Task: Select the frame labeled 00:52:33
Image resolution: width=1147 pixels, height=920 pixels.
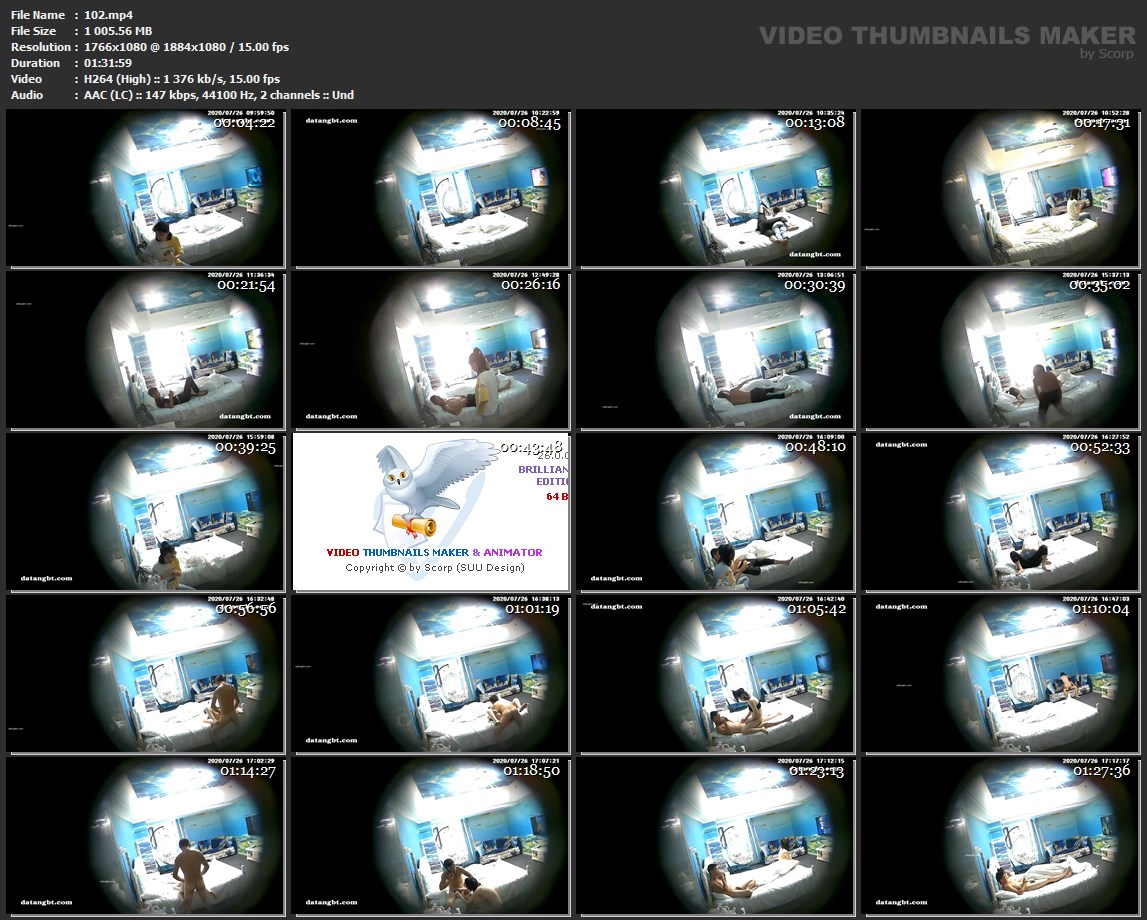Action: [x=1001, y=512]
